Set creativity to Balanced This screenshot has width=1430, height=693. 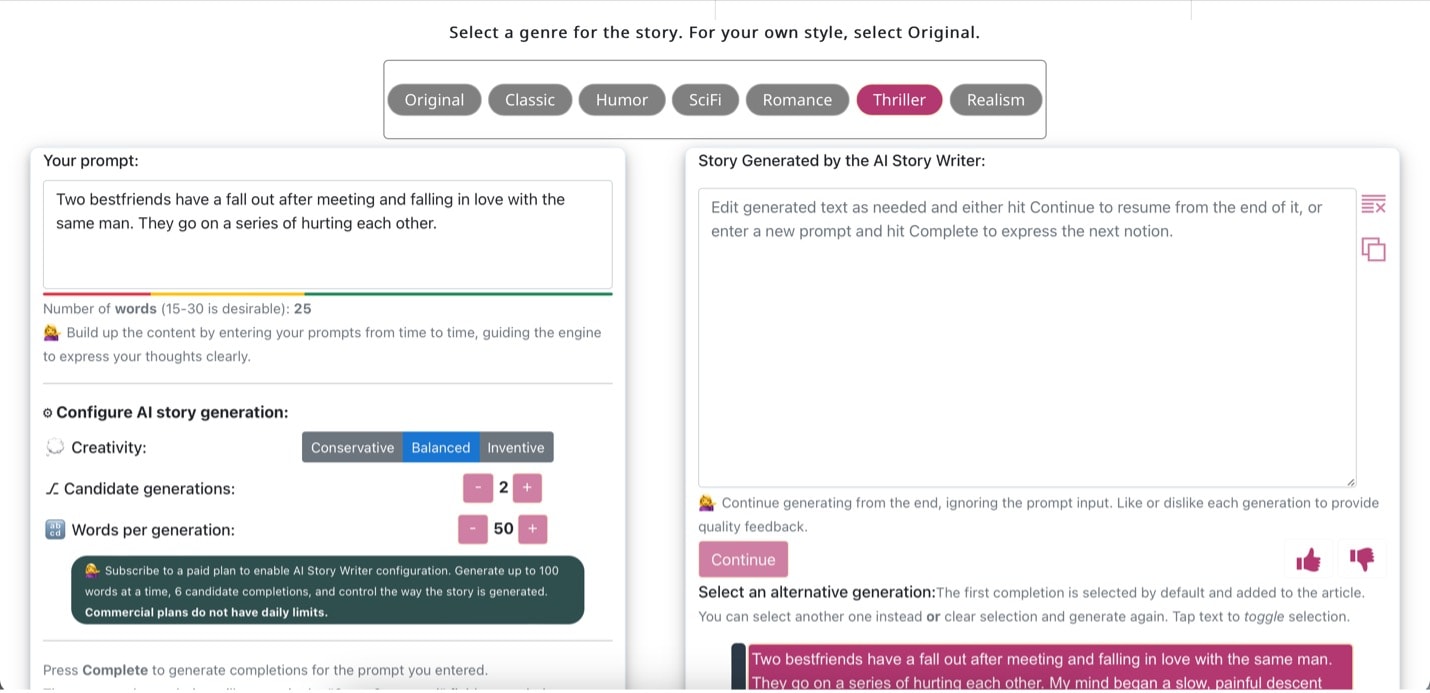click(x=441, y=448)
